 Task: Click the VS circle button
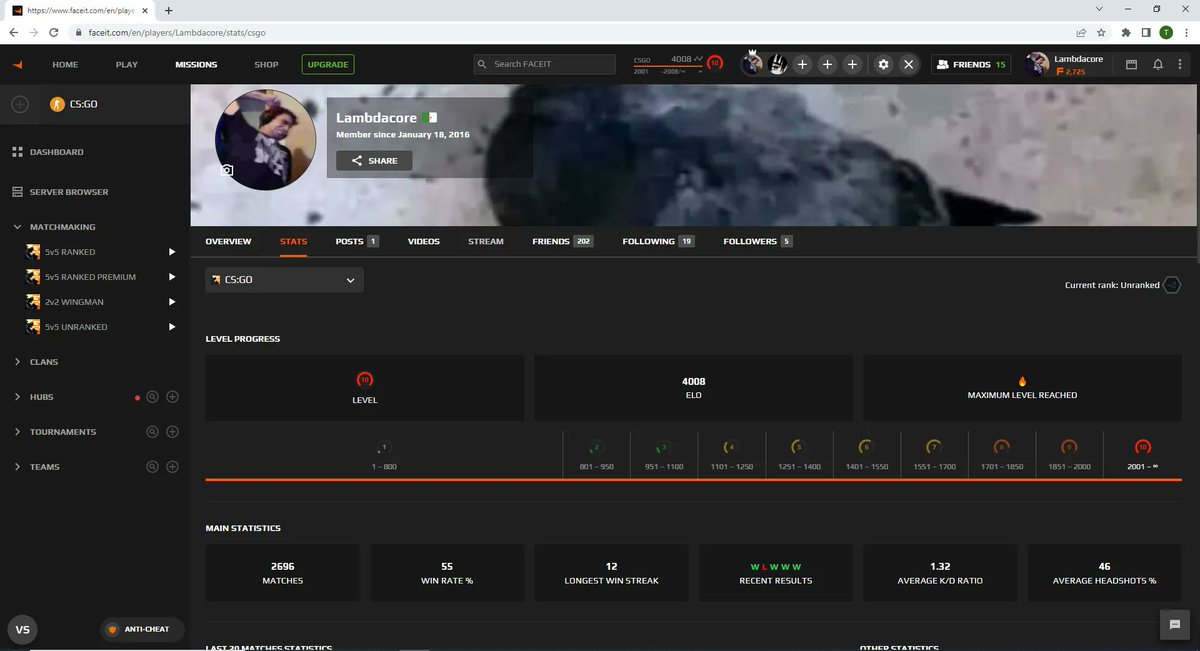point(22,630)
